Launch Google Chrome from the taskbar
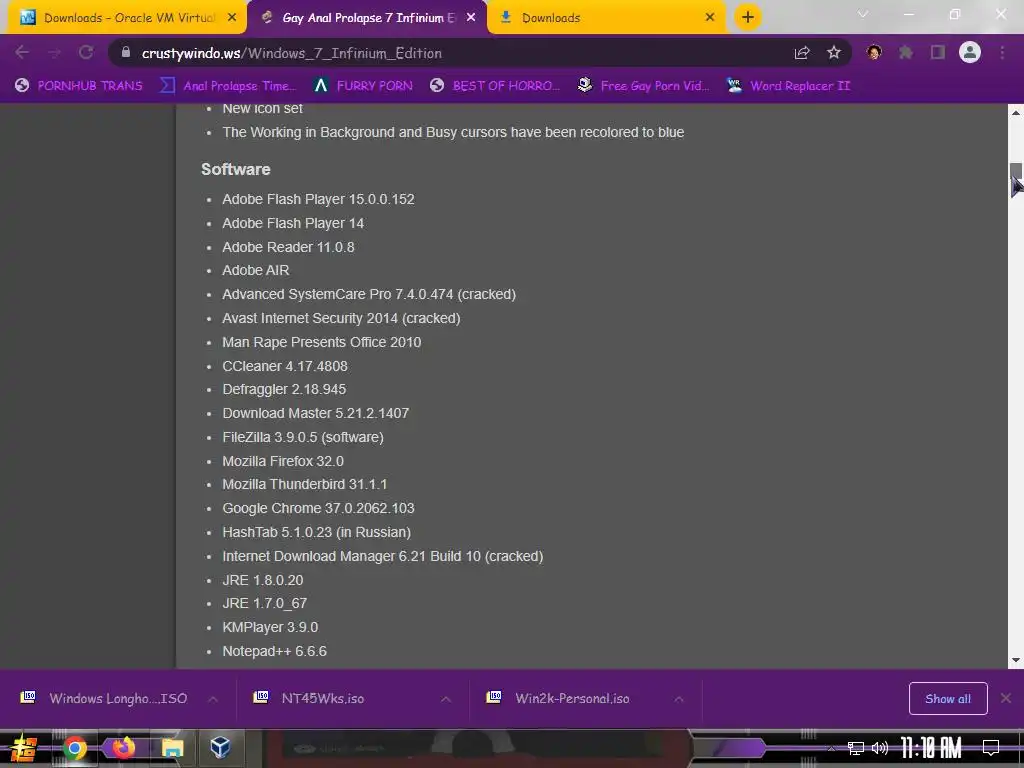This screenshot has width=1024, height=768. coord(74,748)
